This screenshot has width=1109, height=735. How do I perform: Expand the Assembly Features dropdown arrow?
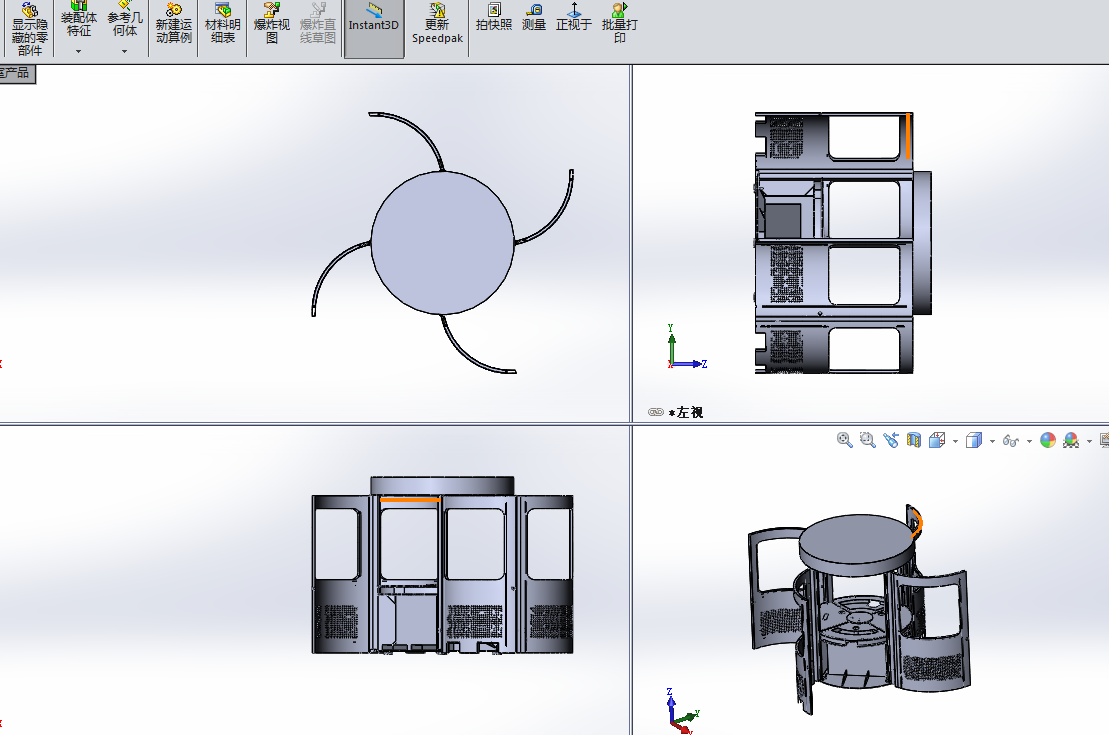[x=79, y=51]
